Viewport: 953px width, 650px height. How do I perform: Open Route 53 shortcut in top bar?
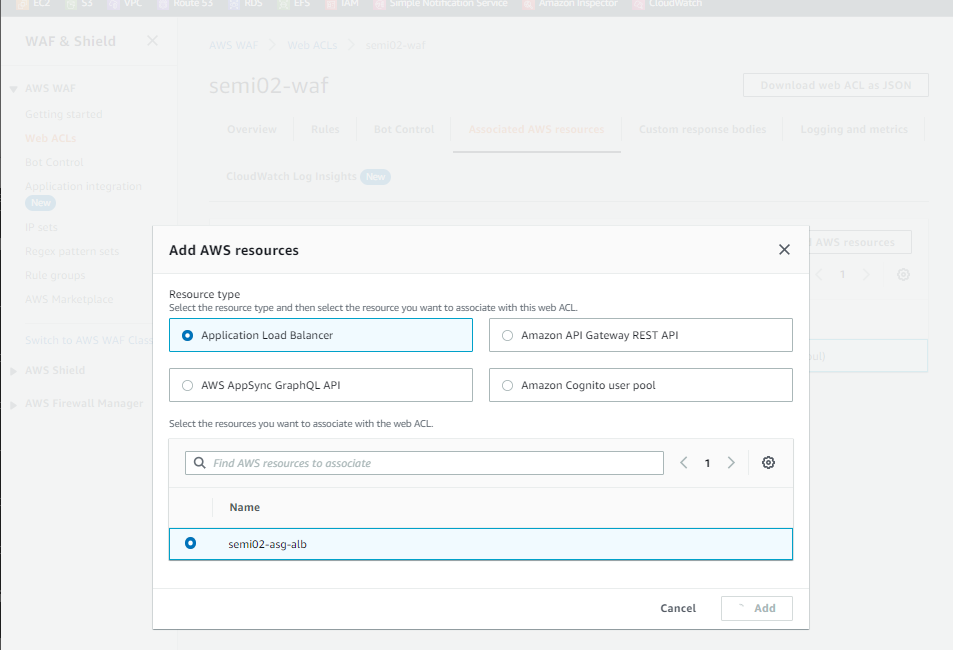tap(187, 4)
